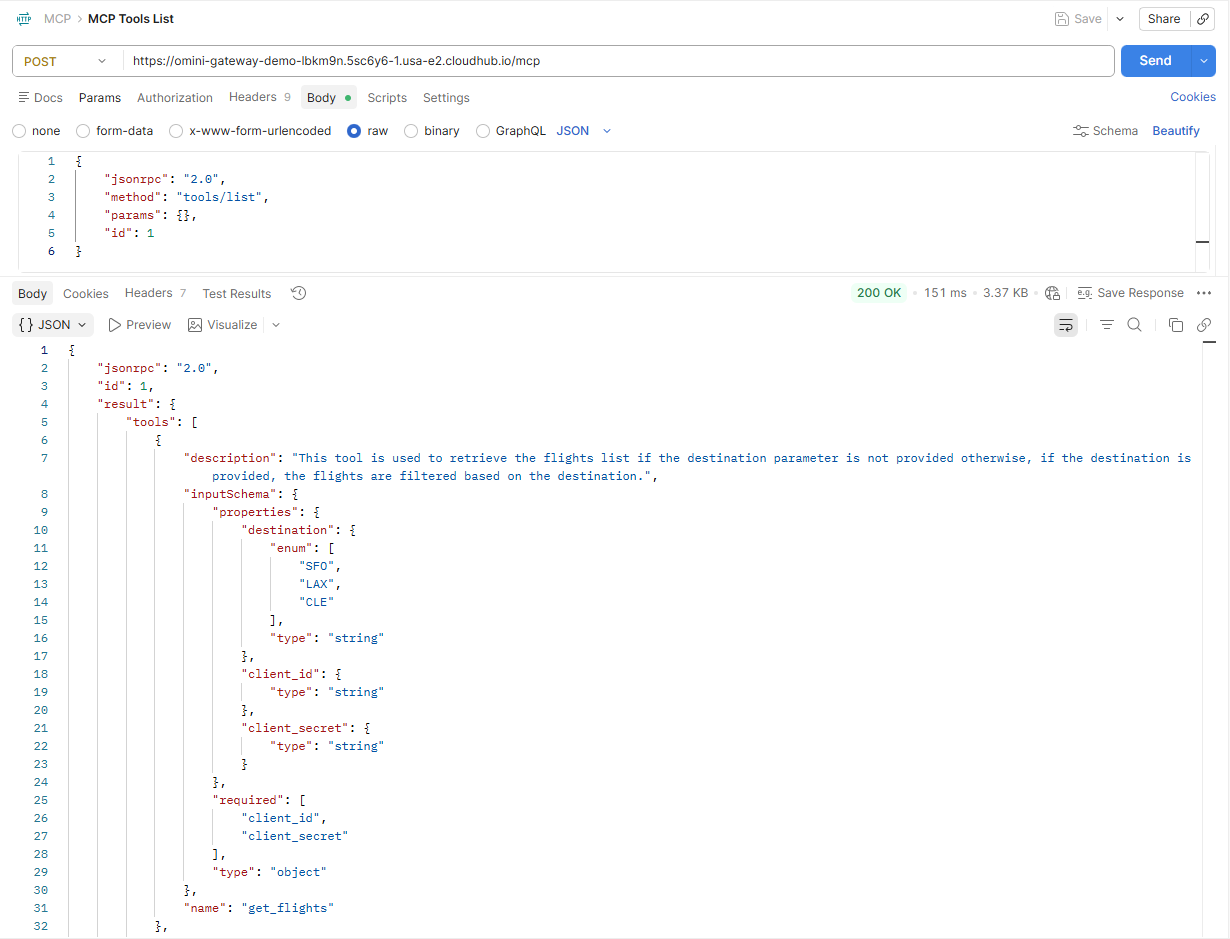Viewport: 1230px width, 939px height.
Task: Open the Save options dropdown arrow
Action: click(1120, 19)
